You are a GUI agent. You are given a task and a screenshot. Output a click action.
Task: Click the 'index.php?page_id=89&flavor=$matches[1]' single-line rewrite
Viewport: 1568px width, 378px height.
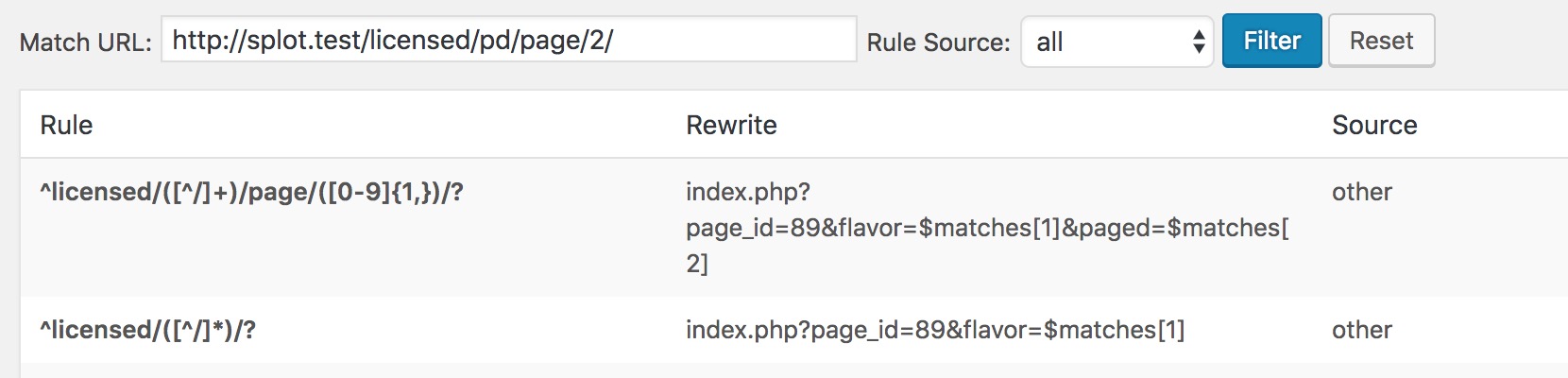(934, 330)
